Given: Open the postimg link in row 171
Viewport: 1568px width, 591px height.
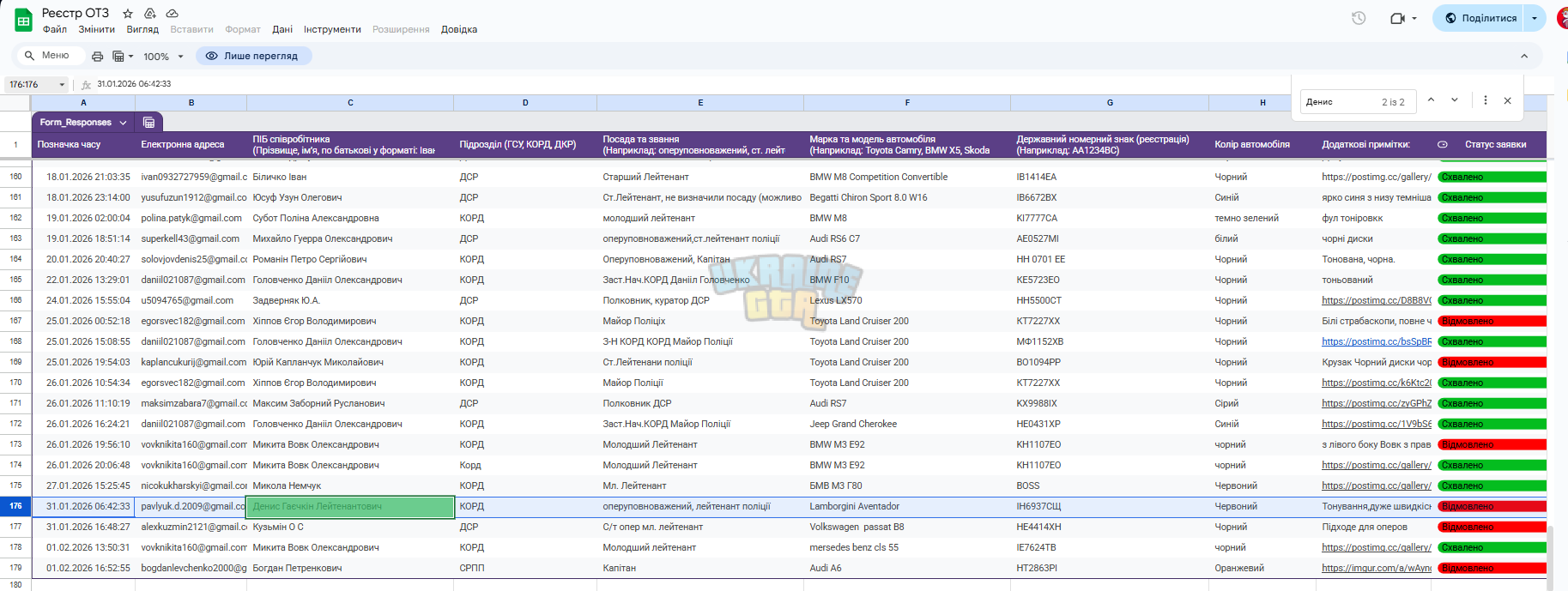Looking at the screenshot, I should [x=1377, y=403].
